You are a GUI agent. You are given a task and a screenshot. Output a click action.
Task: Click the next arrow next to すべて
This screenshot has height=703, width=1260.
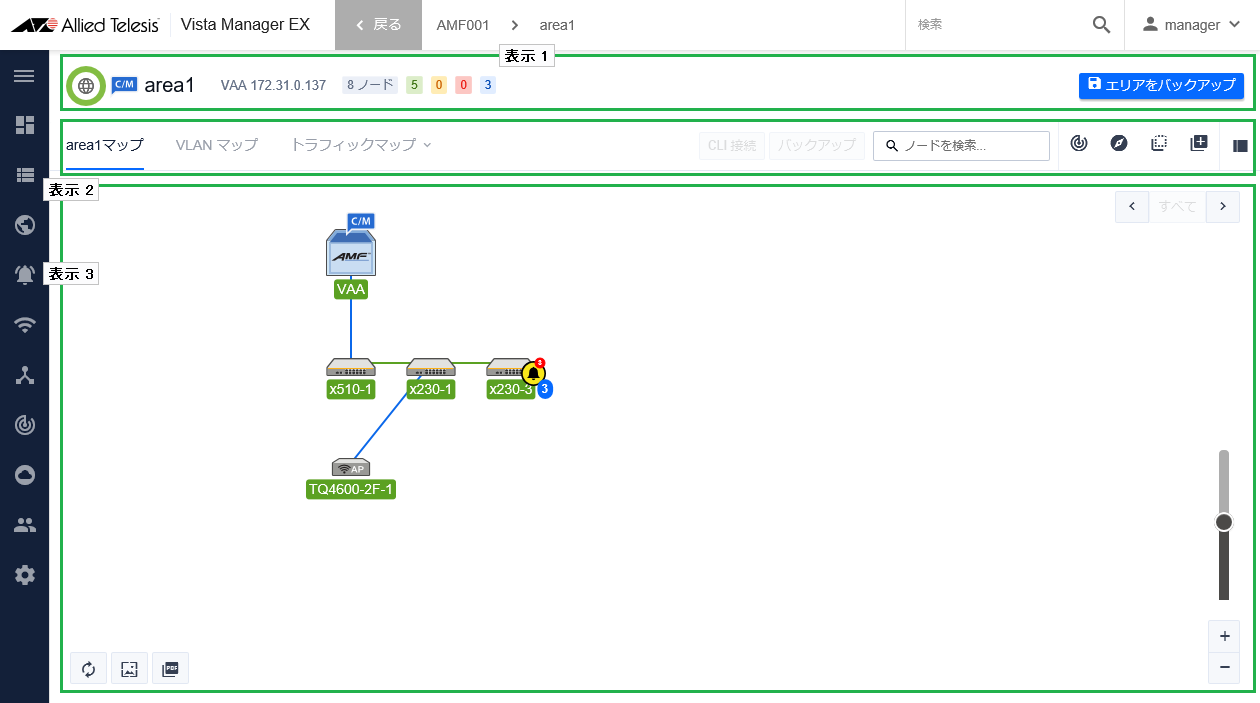tap(1223, 206)
